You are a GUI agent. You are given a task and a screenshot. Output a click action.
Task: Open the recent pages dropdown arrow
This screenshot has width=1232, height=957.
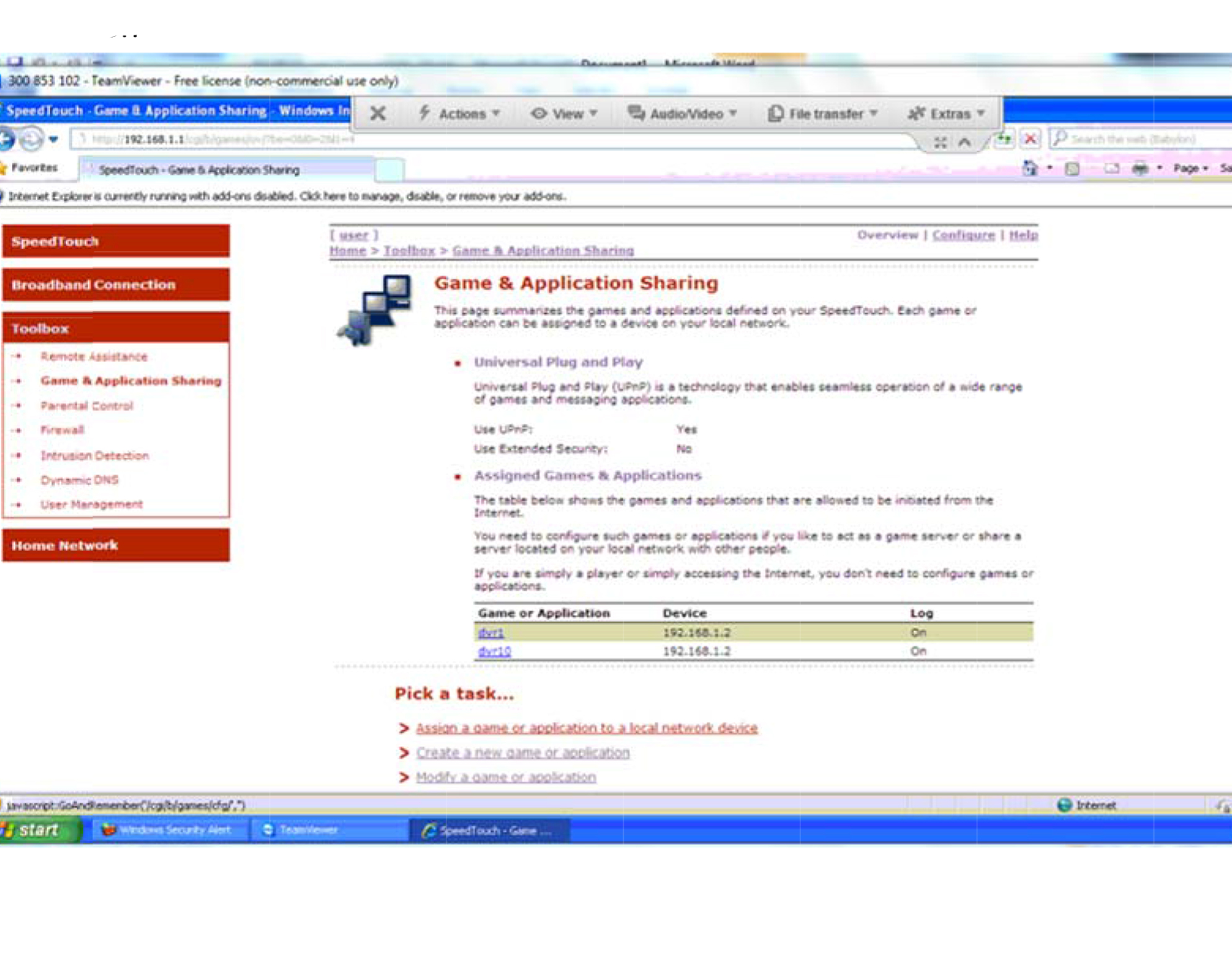point(53,139)
